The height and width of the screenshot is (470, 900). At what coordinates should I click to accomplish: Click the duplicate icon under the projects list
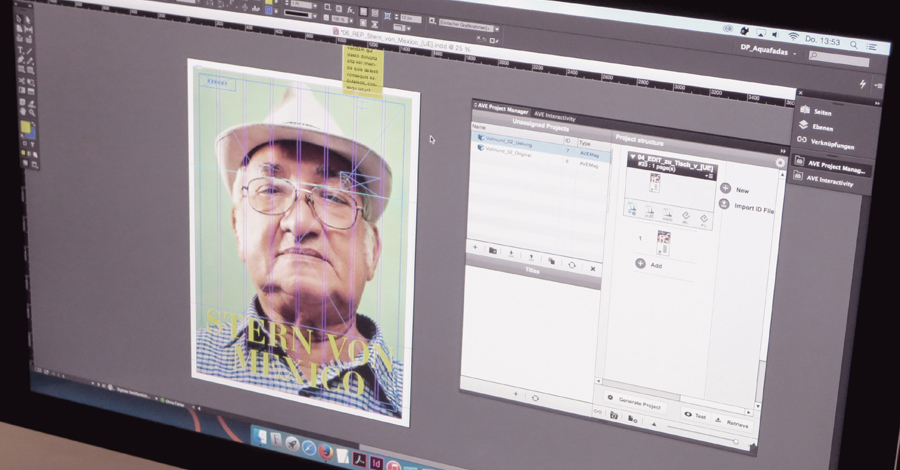(x=551, y=261)
